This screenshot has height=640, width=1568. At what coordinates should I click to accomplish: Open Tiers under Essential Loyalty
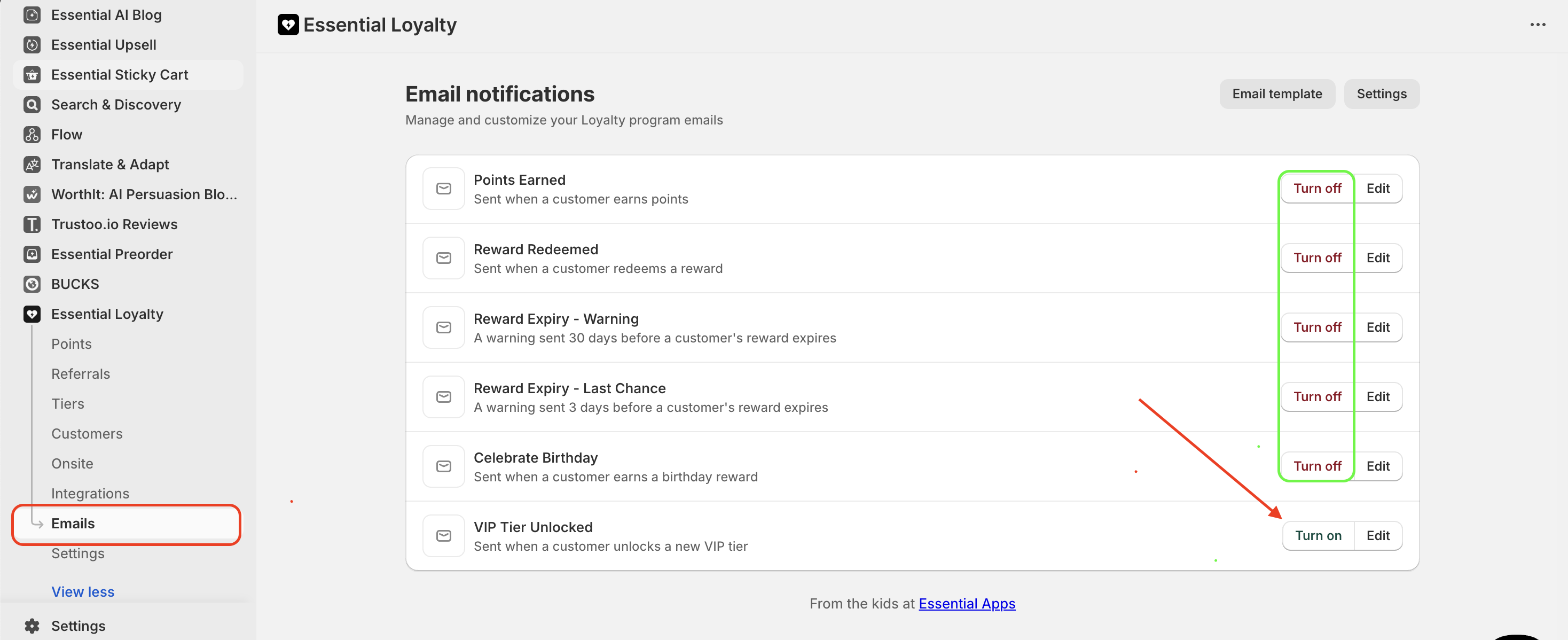pos(68,403)
